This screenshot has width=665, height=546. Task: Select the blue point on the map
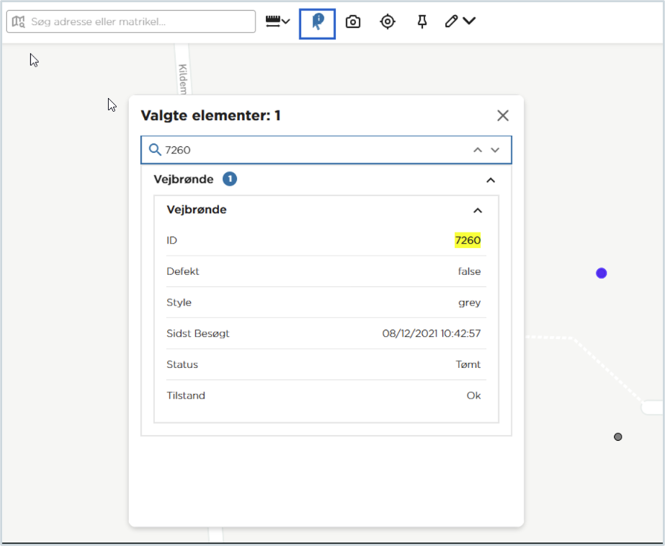pyautogui.click(x=601, y=273)
